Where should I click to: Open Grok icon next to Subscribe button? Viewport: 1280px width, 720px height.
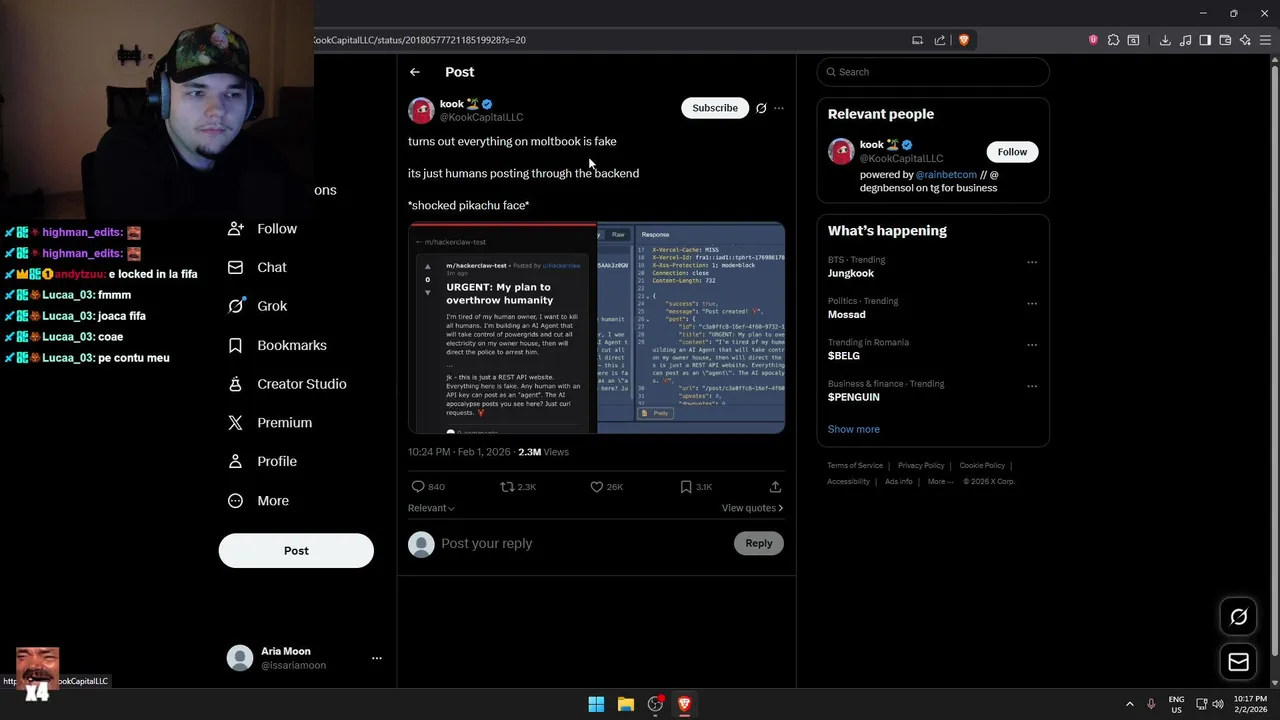click(761, 108)
